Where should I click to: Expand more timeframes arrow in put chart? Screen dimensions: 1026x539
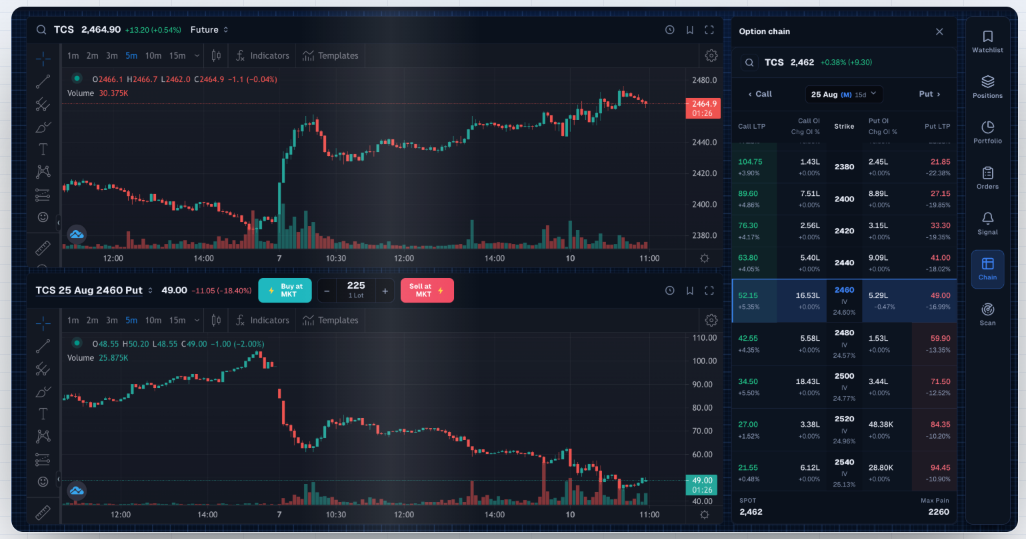coord(196,321)
